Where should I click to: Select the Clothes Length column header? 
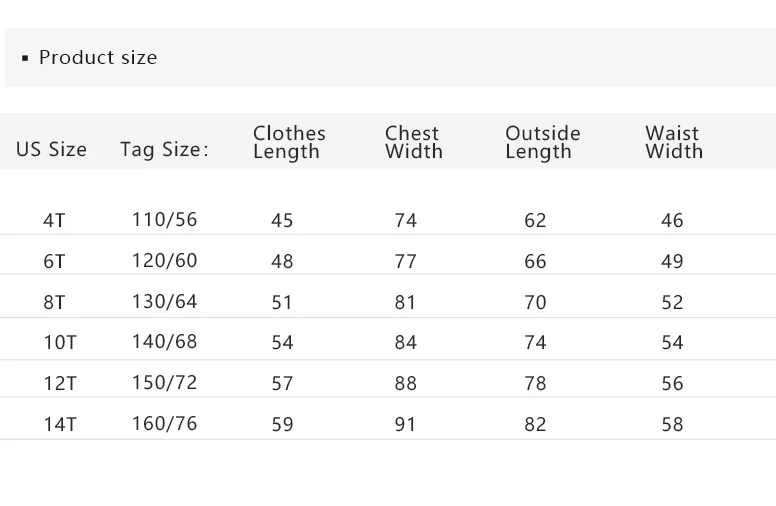[x=289, y=143]
